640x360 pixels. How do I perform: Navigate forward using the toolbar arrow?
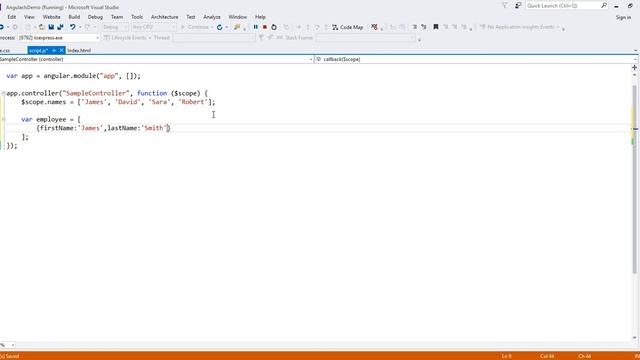click(x=15, y=27)
